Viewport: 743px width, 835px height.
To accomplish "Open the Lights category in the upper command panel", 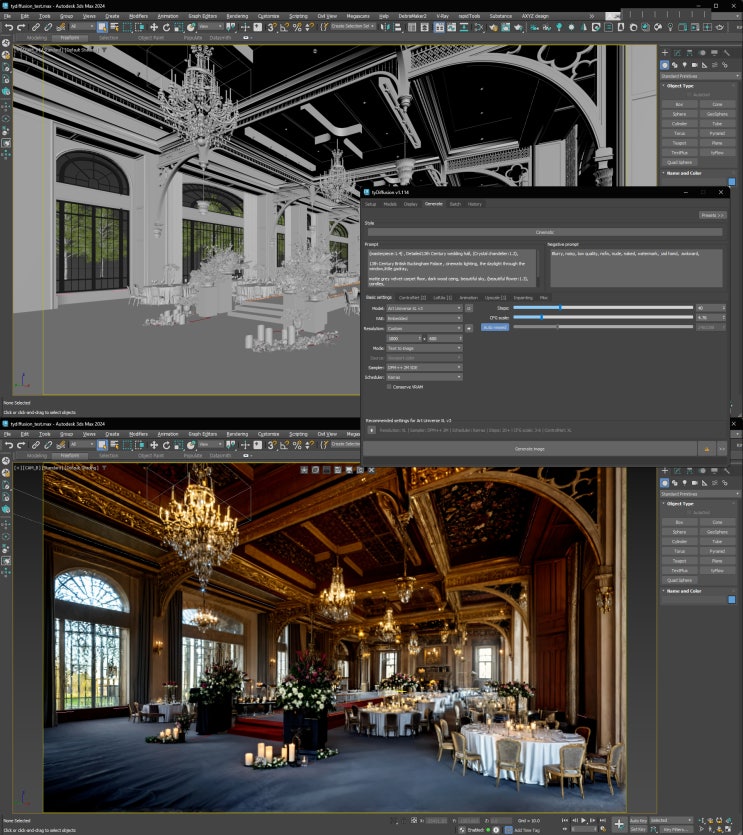I will tap(685, 65).
